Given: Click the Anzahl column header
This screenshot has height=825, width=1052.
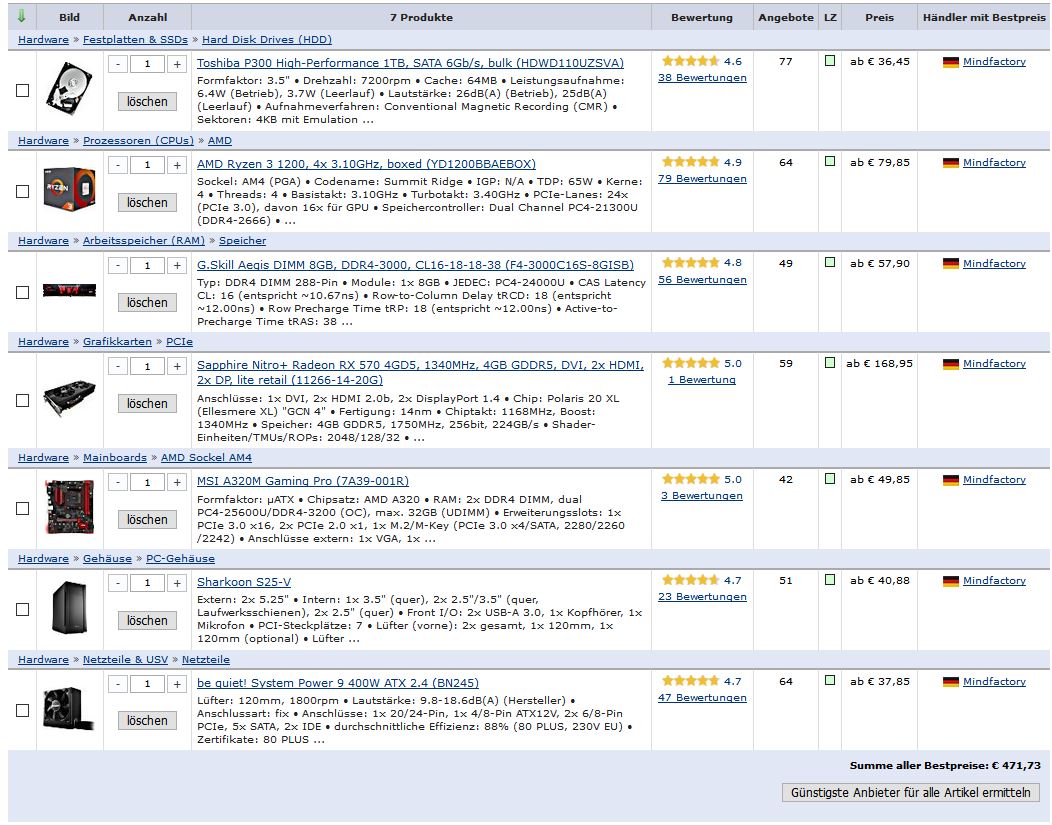Looking at the screenshot, I should coord(148,17).
